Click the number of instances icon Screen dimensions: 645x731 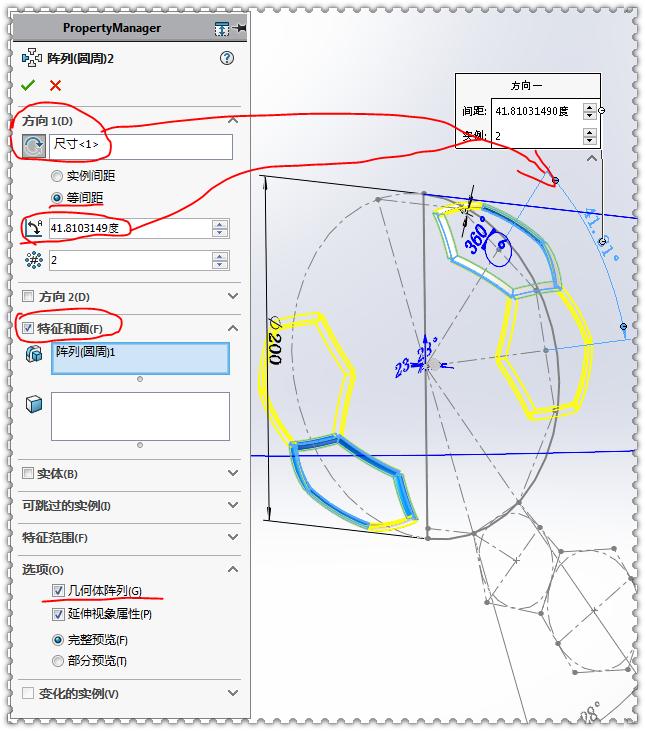[x=34, y=260]
